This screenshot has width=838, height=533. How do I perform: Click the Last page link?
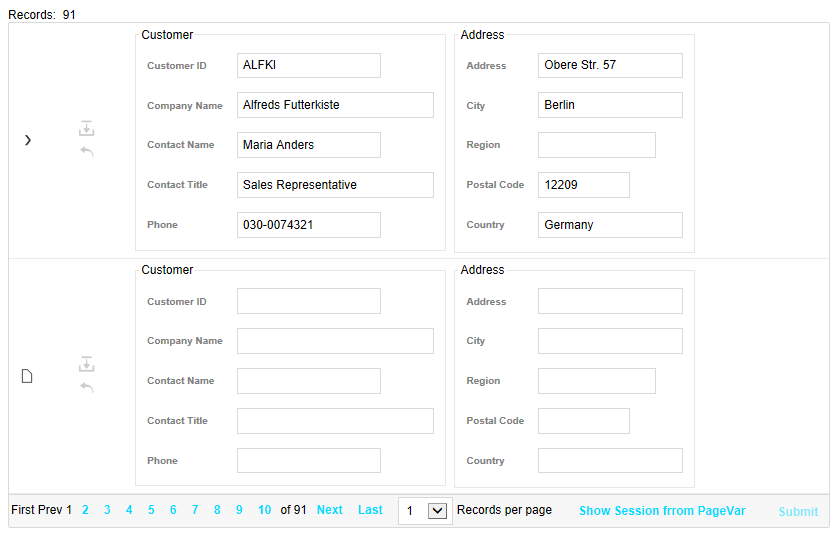click(x=370, y=510)
